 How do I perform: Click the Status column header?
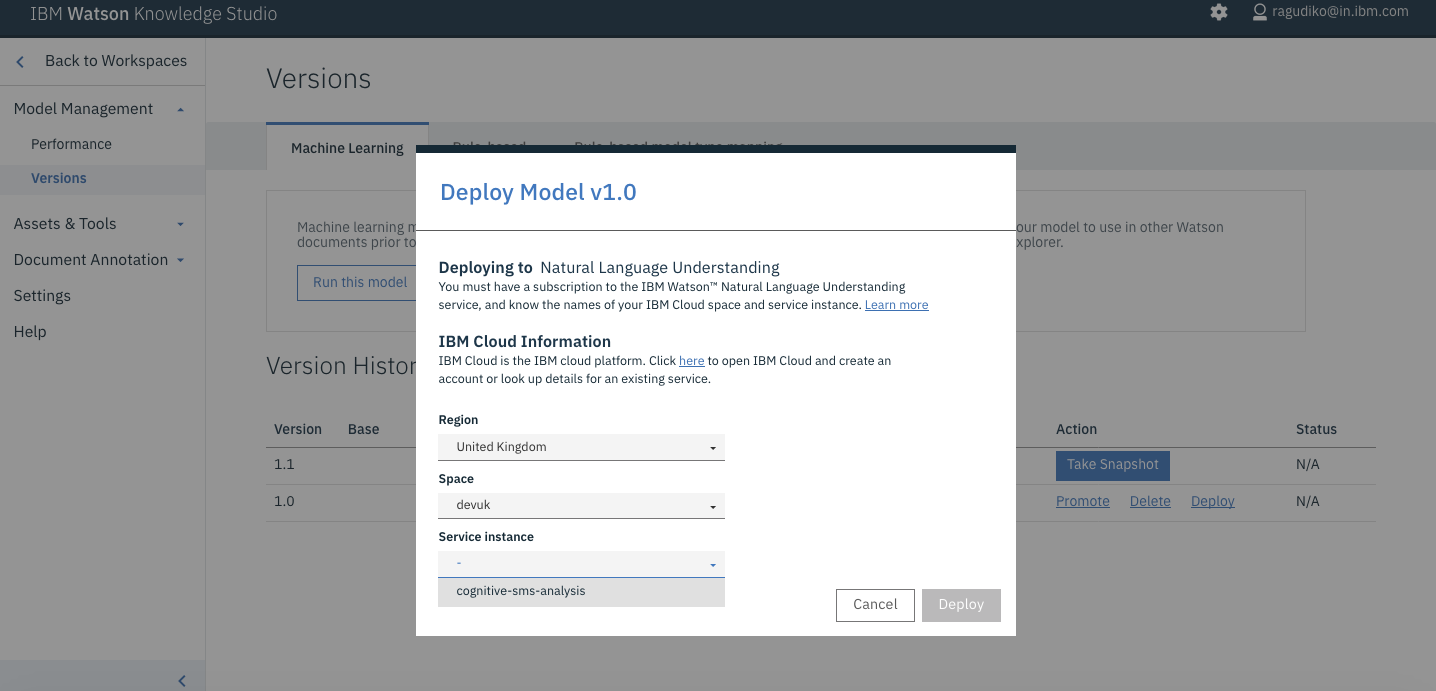pyautogui.click(x=1316, y=429)
